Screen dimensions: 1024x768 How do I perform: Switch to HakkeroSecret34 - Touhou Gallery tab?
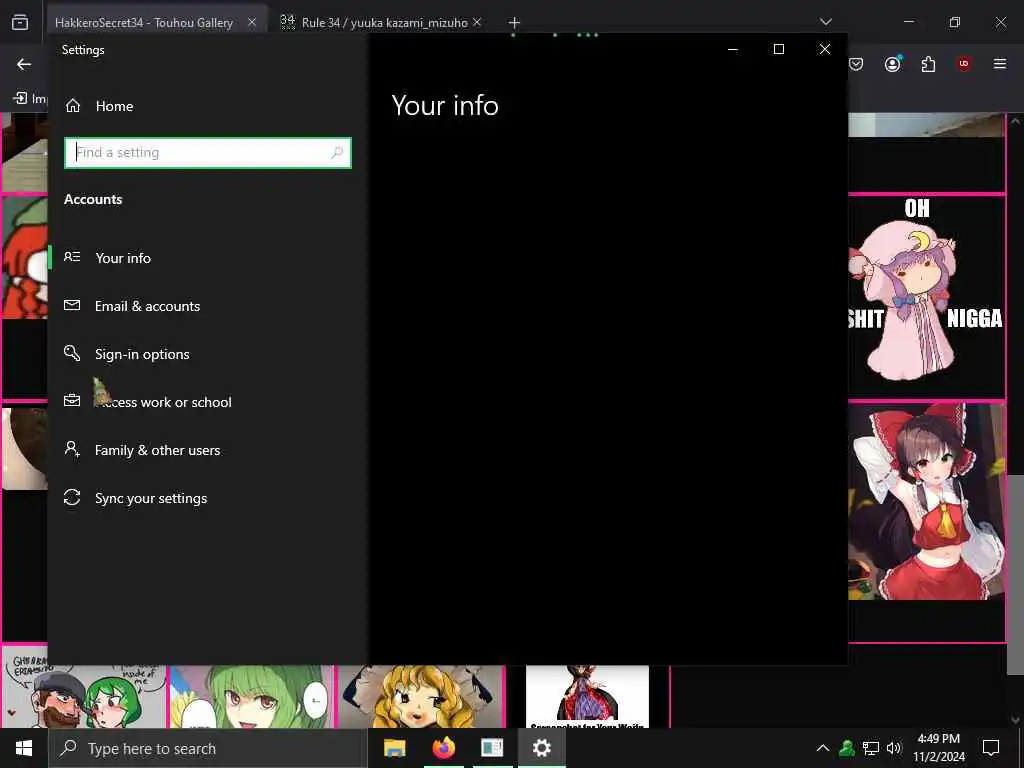pos(144,23)
